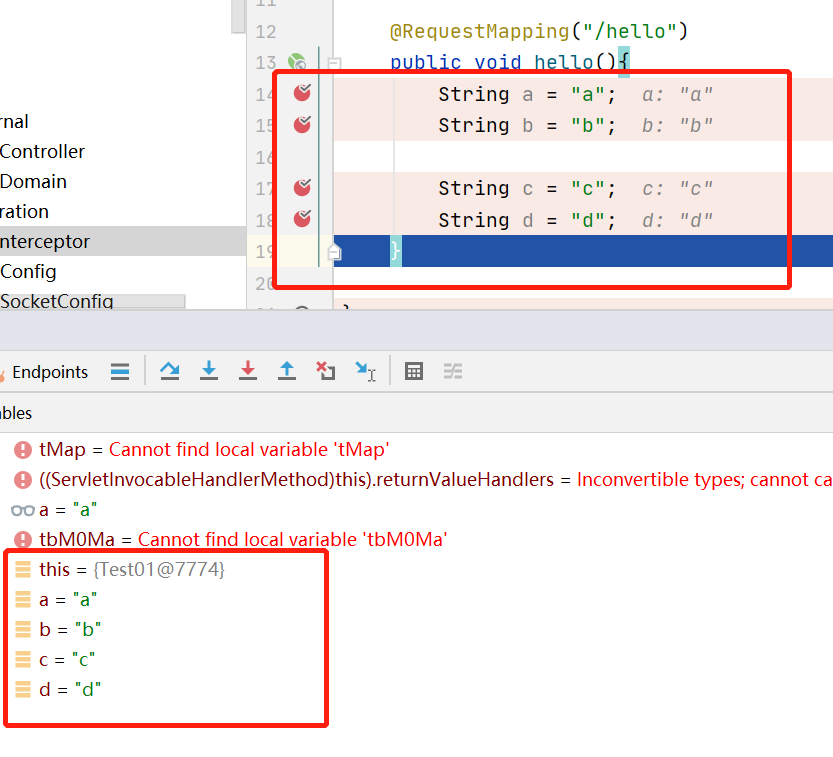Click the Step Into debugger icon
Image resolution: width=833 pixels, height=757 pixels.
click(x=209, y=371)
